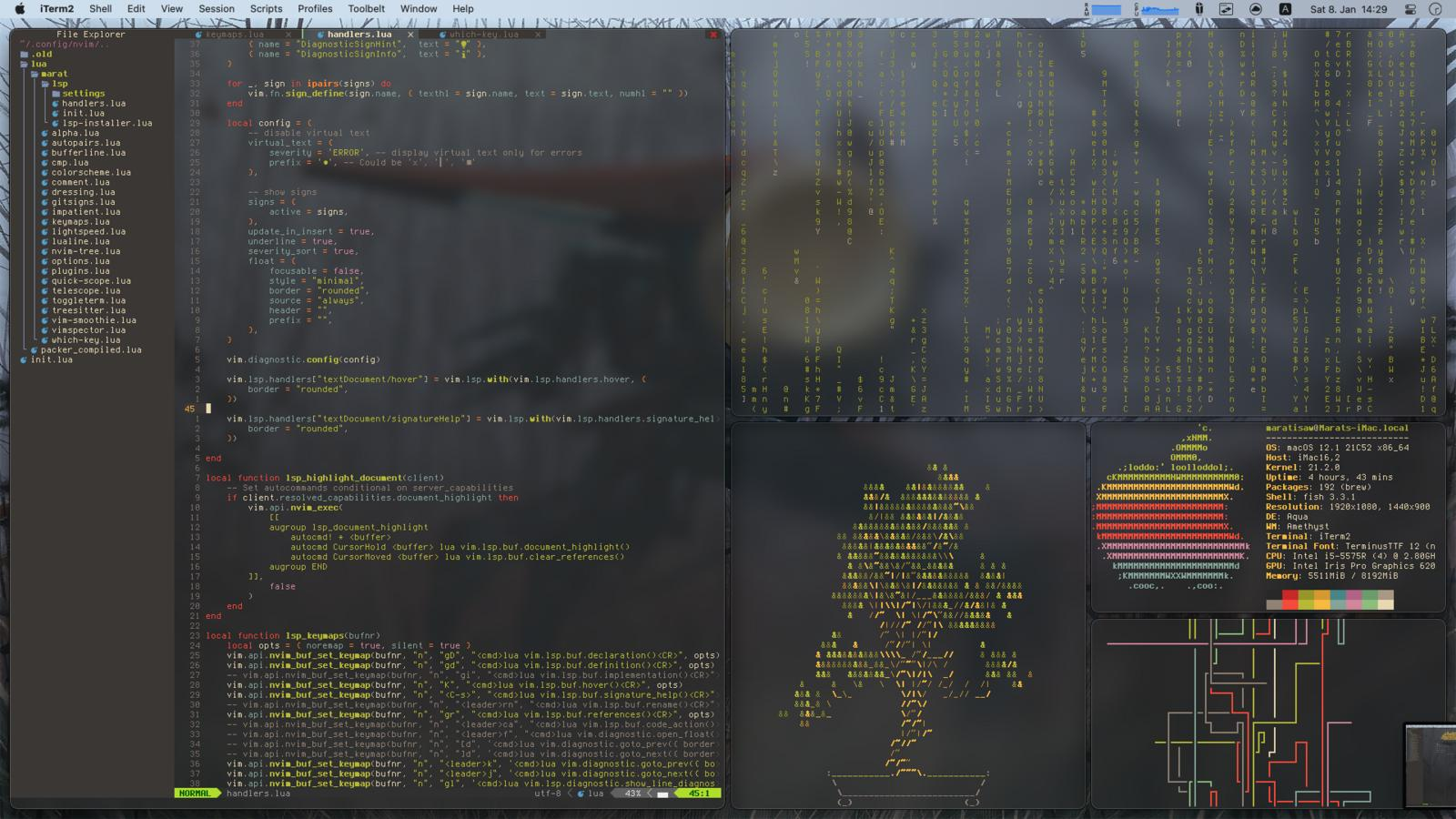The width and height of the screenshot is (1456, 819).
Task: Open the Profiles menu
Action: tap(315, 9)
